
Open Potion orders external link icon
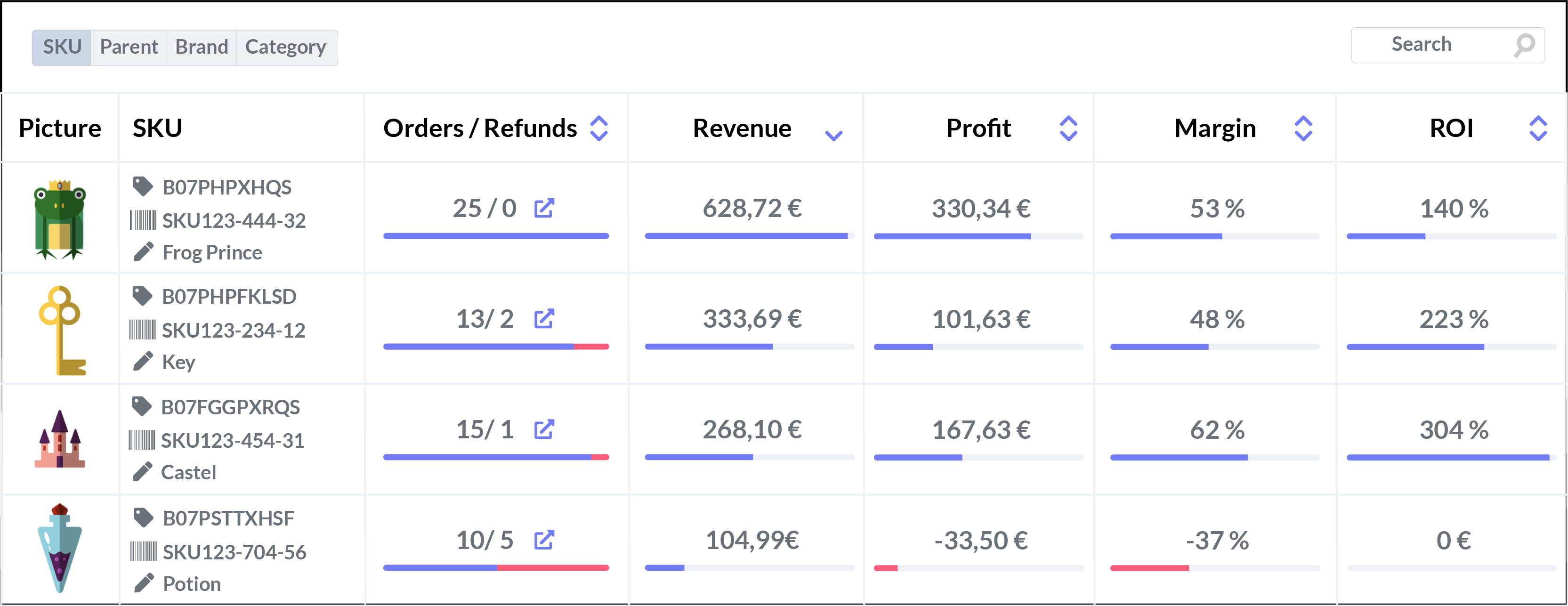click(543, 540)
